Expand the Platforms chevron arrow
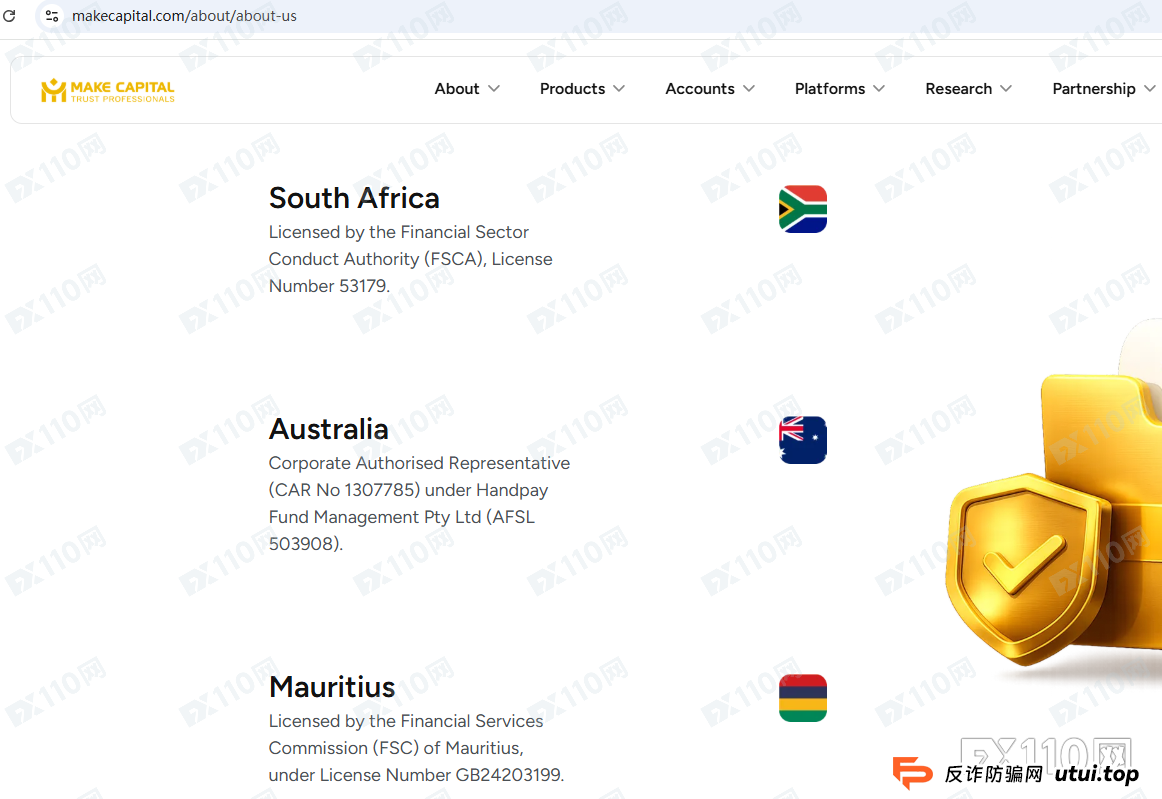The width and height of the screenshot is (1162, 799). click(x=879, y=89)
